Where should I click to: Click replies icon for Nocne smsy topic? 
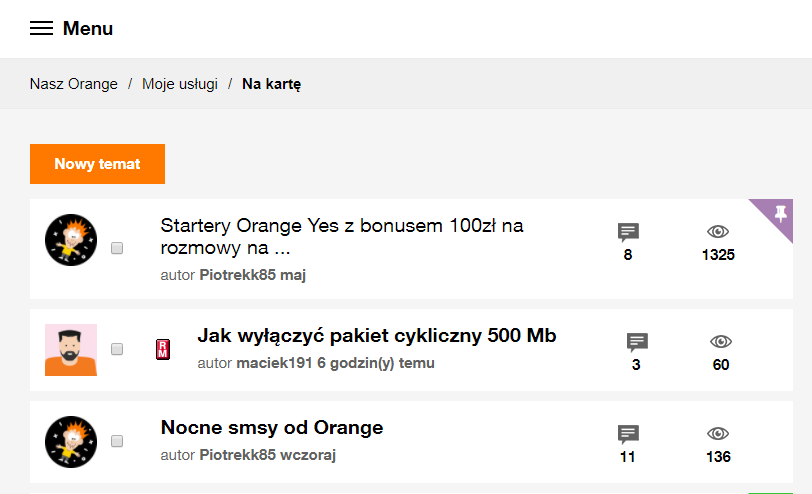tap(628, 434)
